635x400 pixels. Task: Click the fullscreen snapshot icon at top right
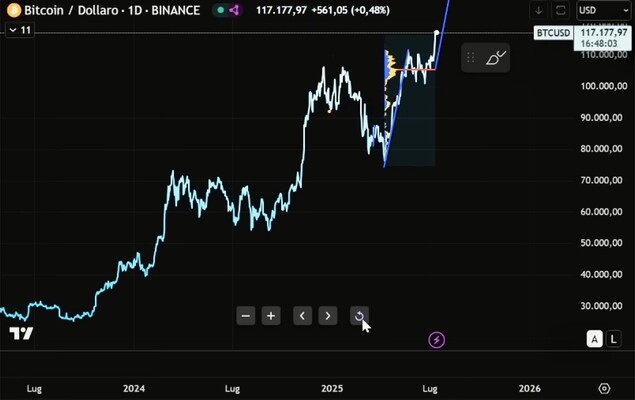(x=560, y=11)
